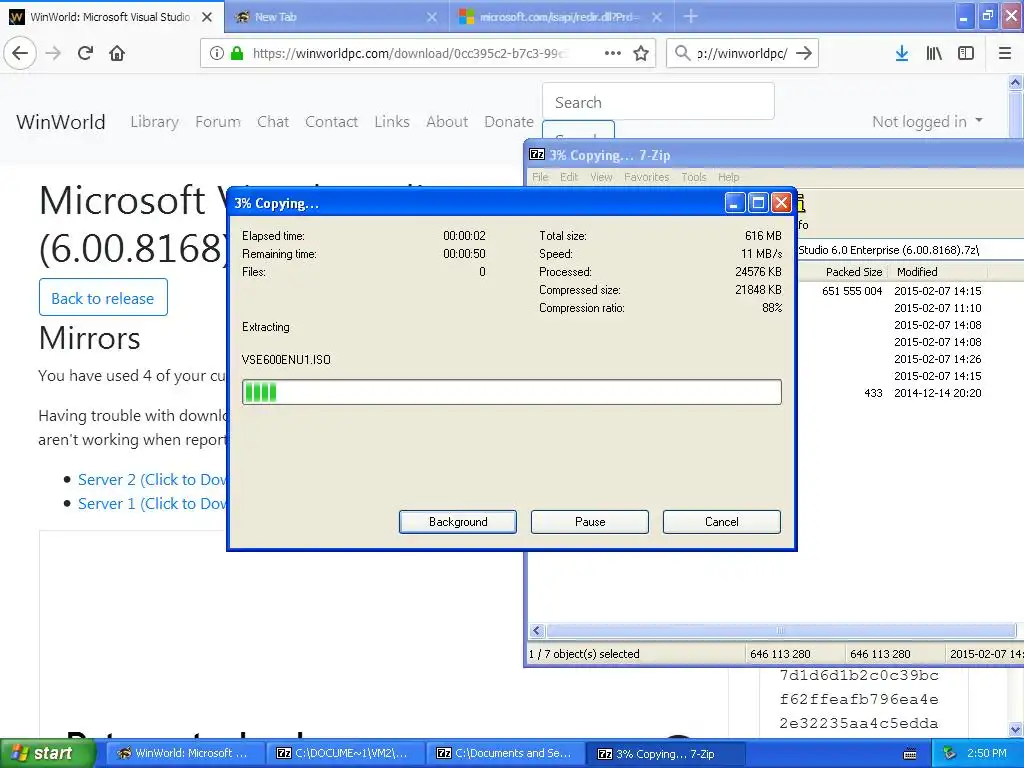This screenshot has height=768, width=1024.
Task: Click the 7-Zip horizontal scrollbar left arrow
Action: [537, 630]
